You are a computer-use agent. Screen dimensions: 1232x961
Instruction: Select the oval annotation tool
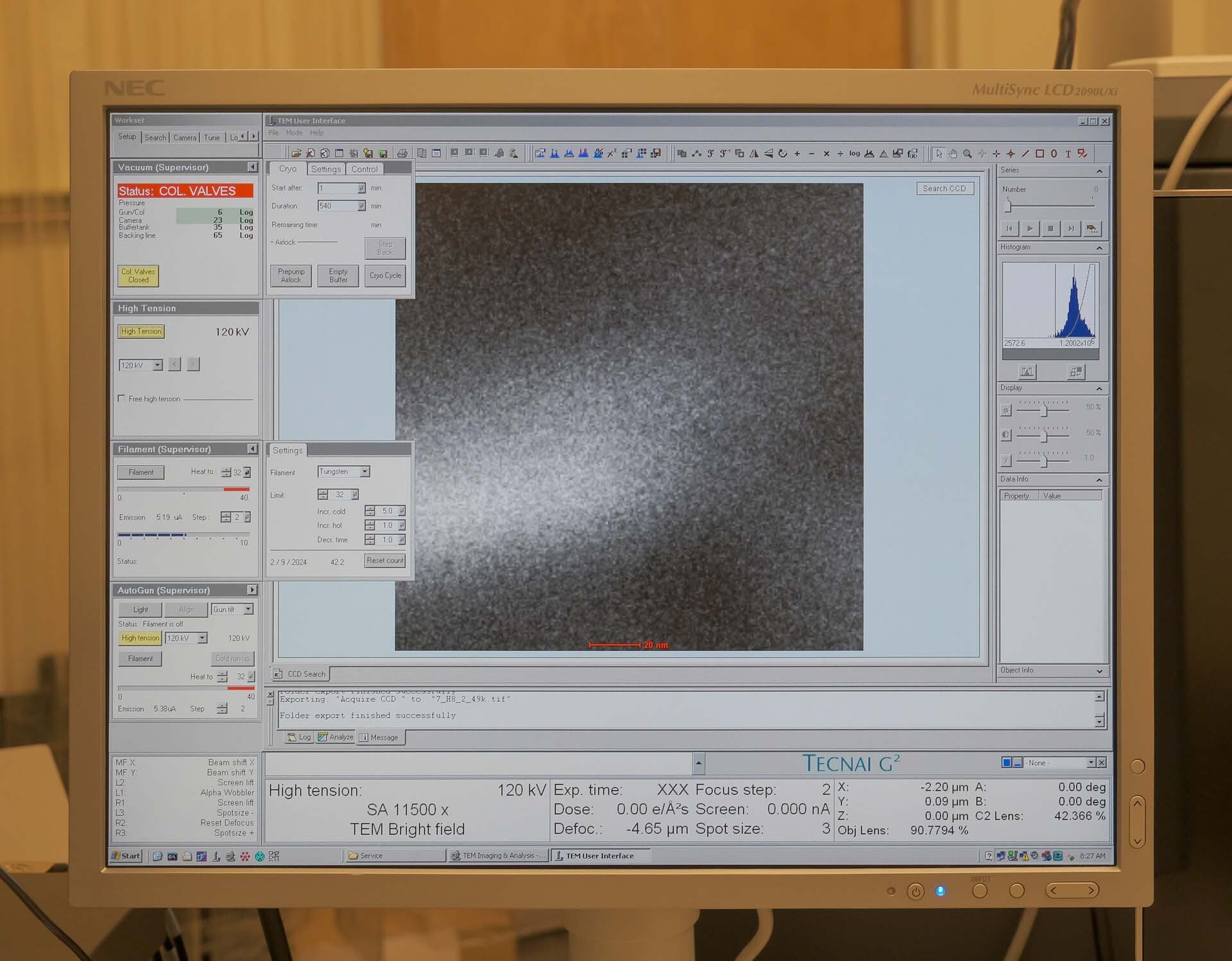(x=1054, y=154)
